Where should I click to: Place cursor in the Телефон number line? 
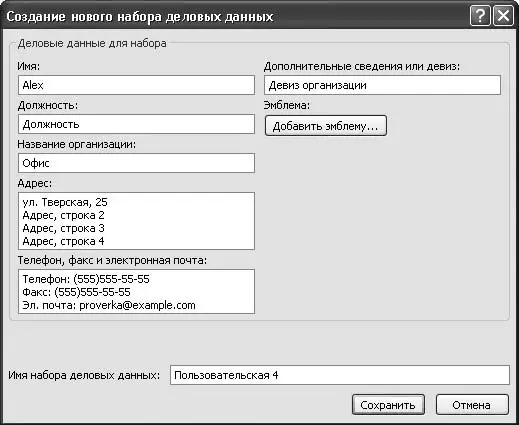point(86,279)
